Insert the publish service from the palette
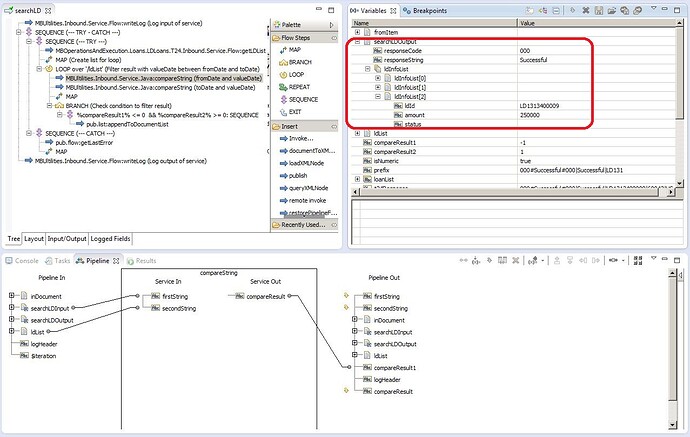690x437 pixels. (x=294, y=175)
